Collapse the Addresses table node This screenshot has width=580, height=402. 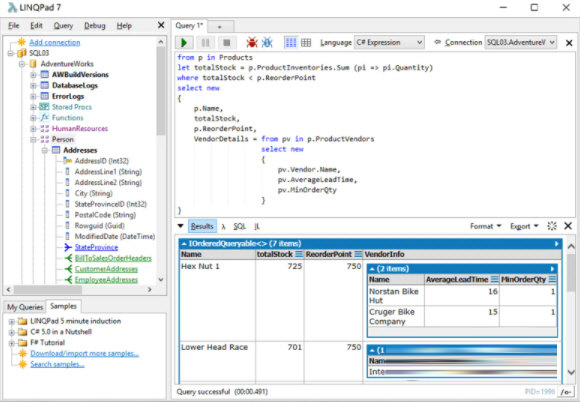[44, 150]
